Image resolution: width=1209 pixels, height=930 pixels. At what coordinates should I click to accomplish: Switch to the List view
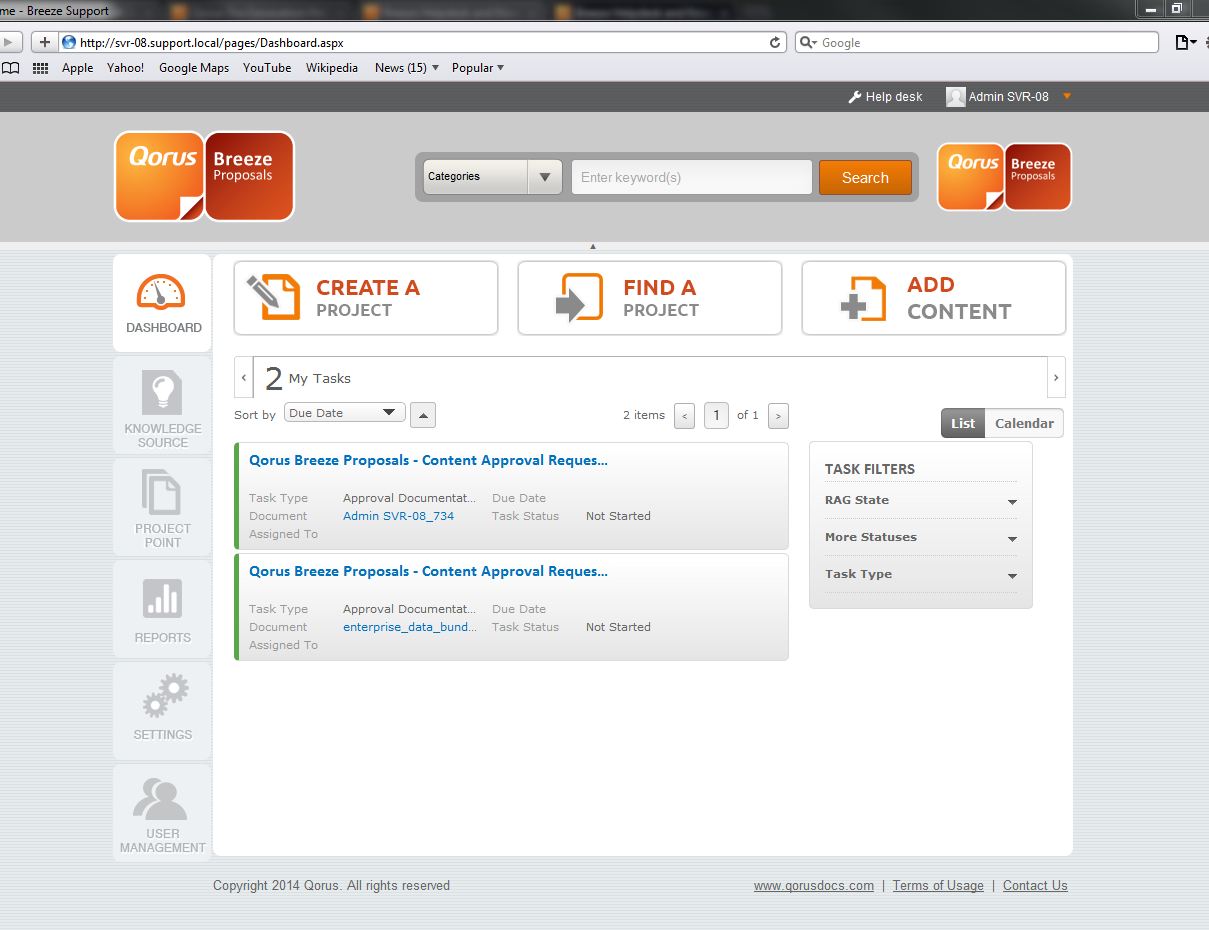pyautogui.click(x=963, y=423)
